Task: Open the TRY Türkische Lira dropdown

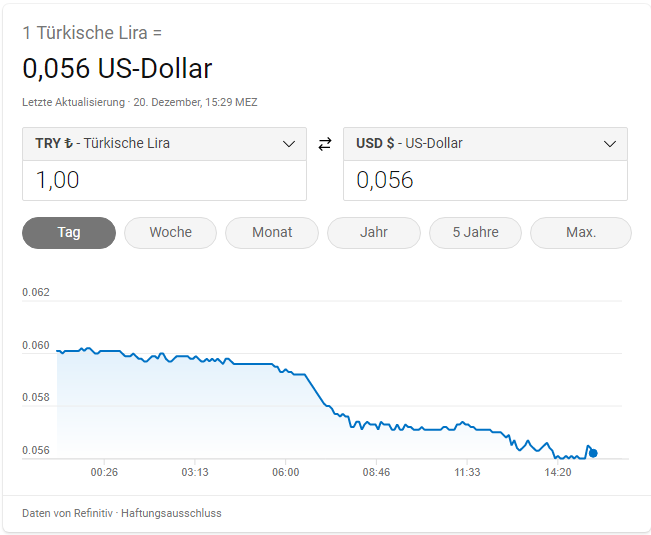Action: (x=164, y=144)
